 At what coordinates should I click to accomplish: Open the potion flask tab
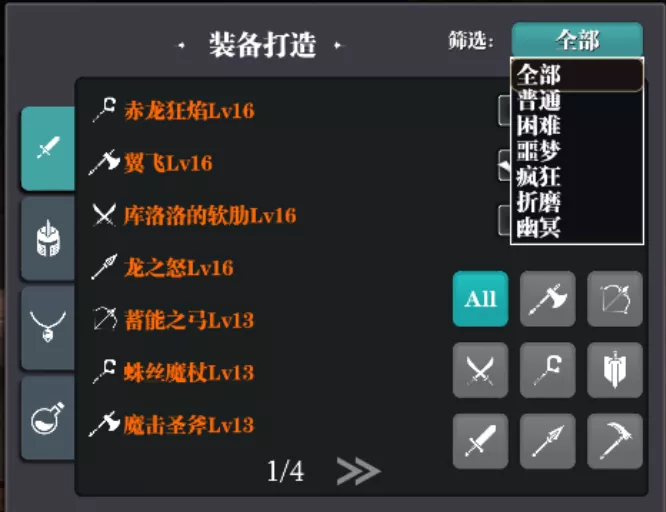pos(48,418)
